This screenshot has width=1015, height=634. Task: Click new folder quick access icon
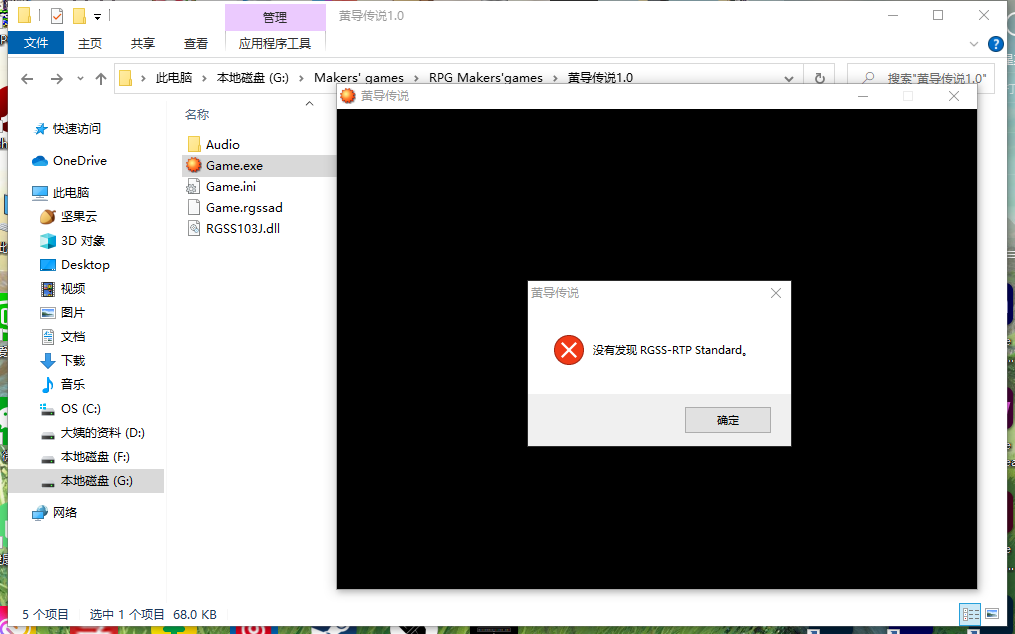[x=79, y=16]
